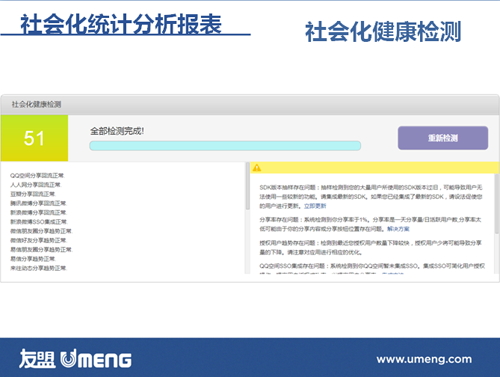This screenshot has height=377, width=500.
Task: Select the 易信朋友圈分享趋势正常 result line
Action: (x=41, y=250)
